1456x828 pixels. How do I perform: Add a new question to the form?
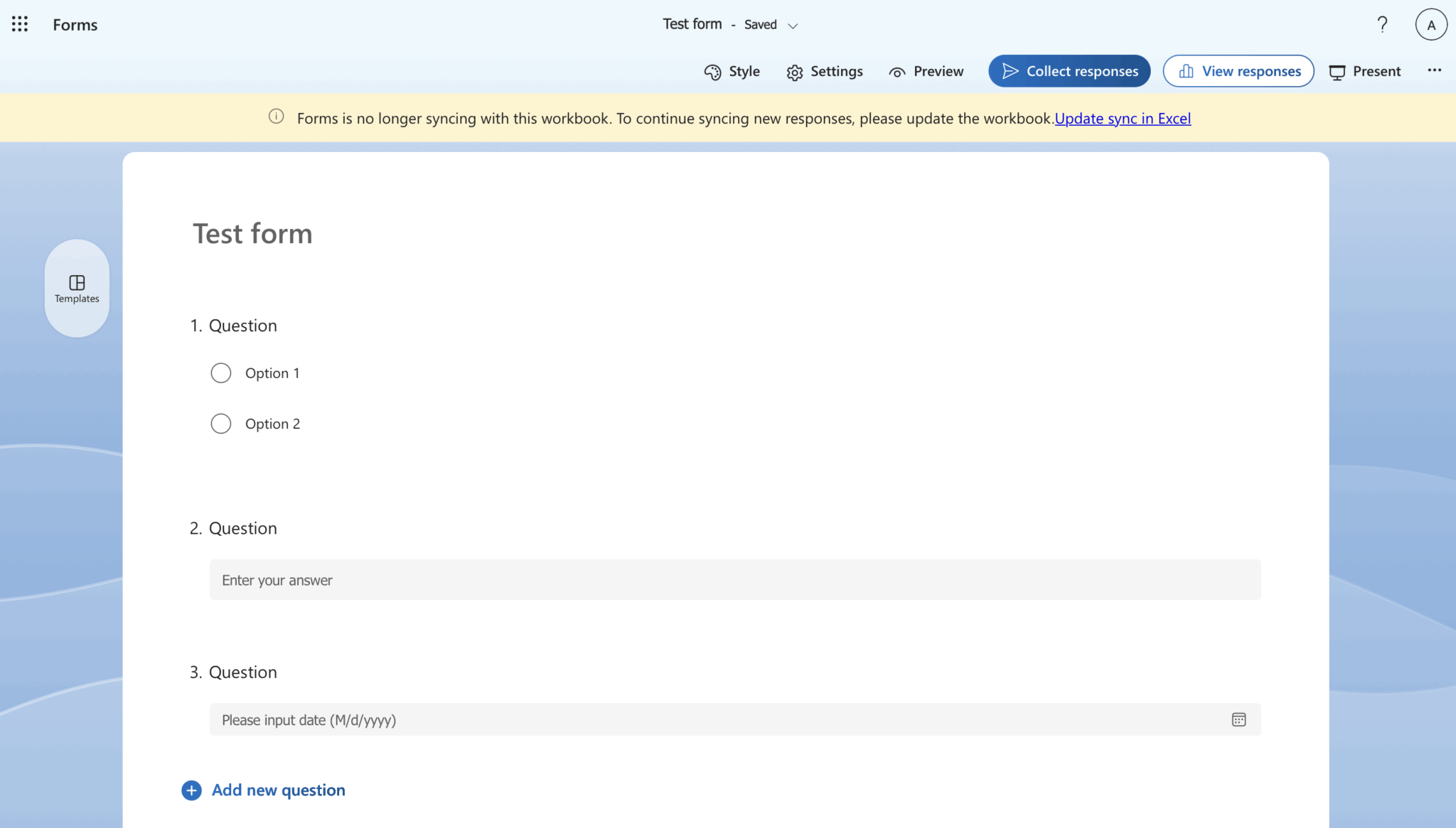[264, 790]
